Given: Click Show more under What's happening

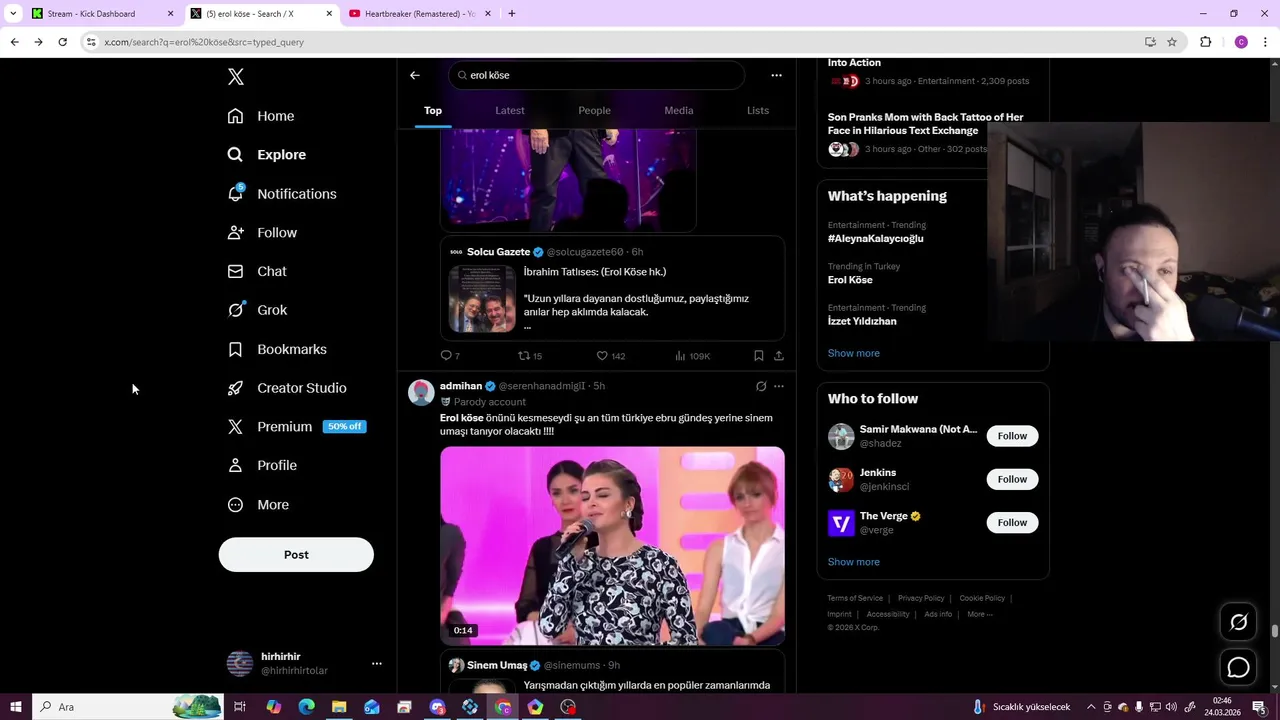Looking at the screenshot, I should pyautogui.click(x=854, y=353).
